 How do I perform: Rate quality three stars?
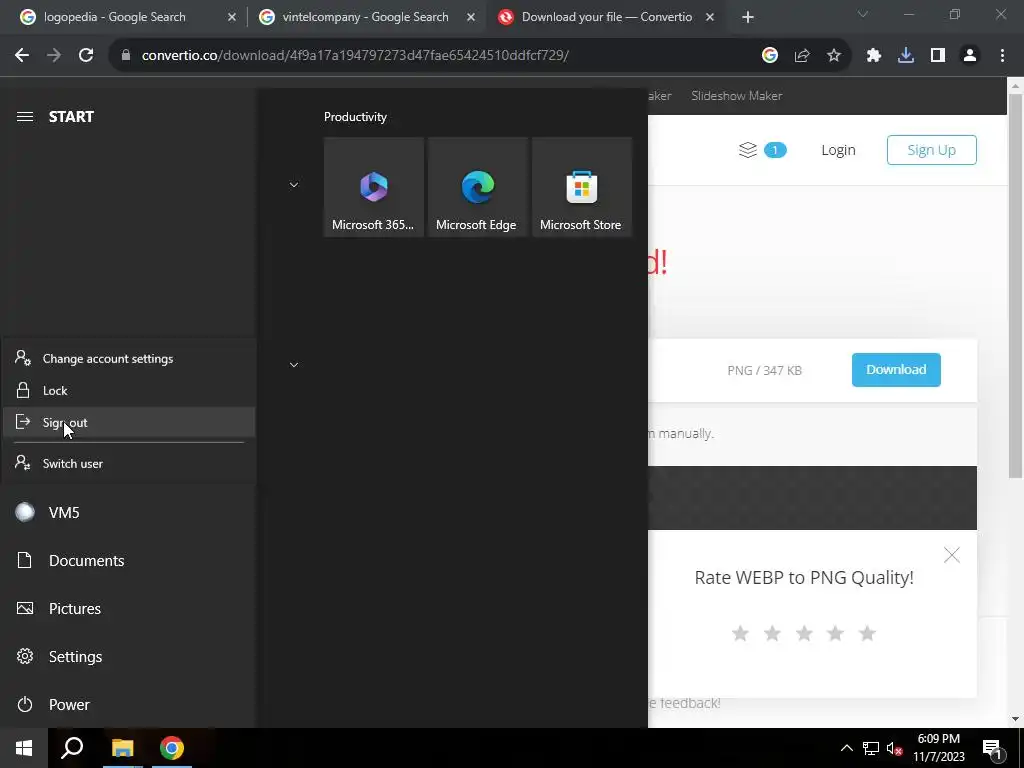click(x=804, y=633)
